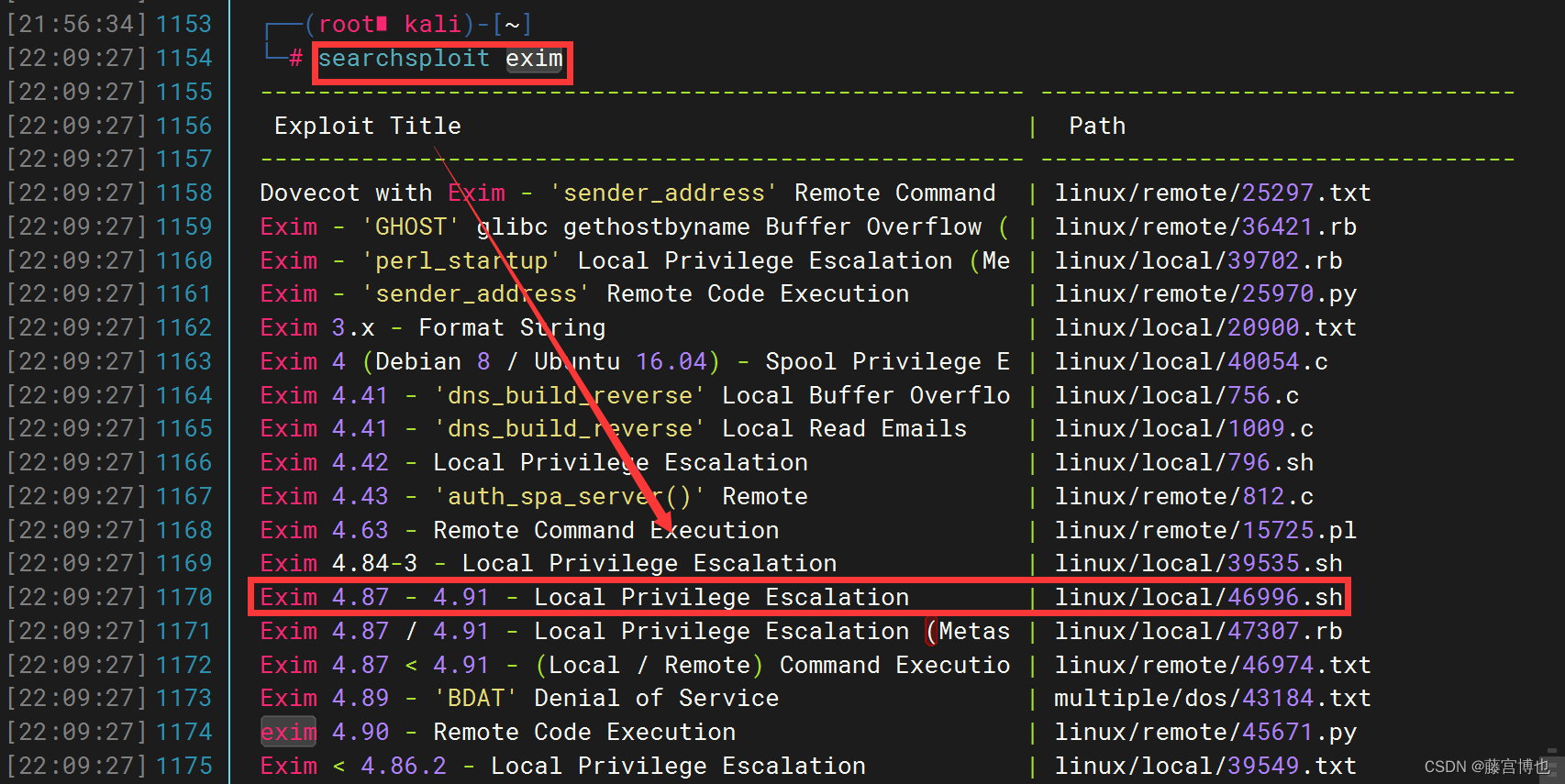Select Exim 4 Spool Privilege title

(x=635, y=361)
